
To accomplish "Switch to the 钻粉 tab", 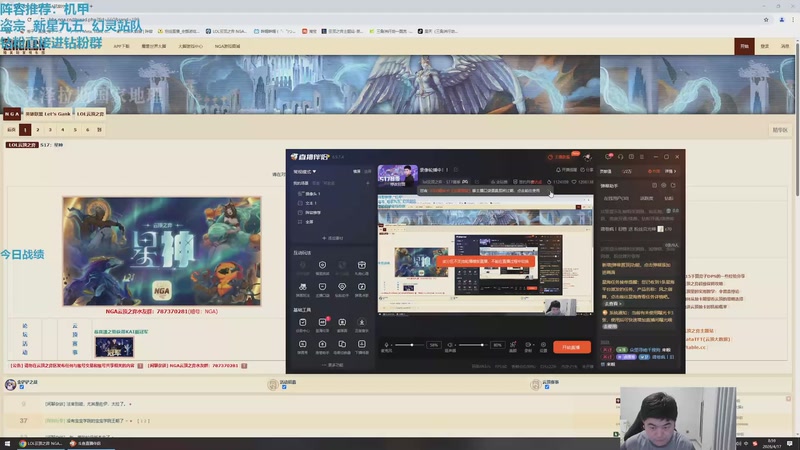I will 668,198.
